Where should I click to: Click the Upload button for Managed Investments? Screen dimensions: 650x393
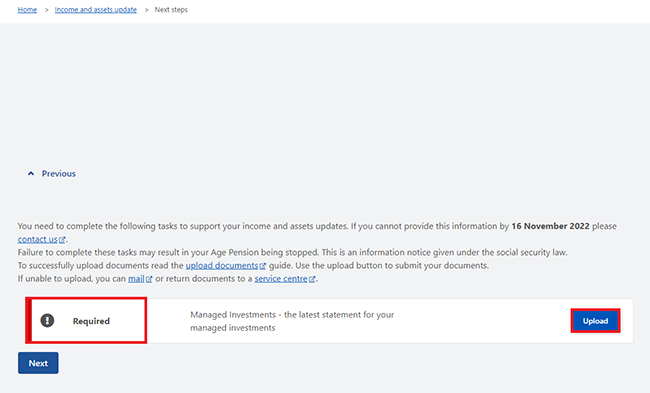[595, 321]
